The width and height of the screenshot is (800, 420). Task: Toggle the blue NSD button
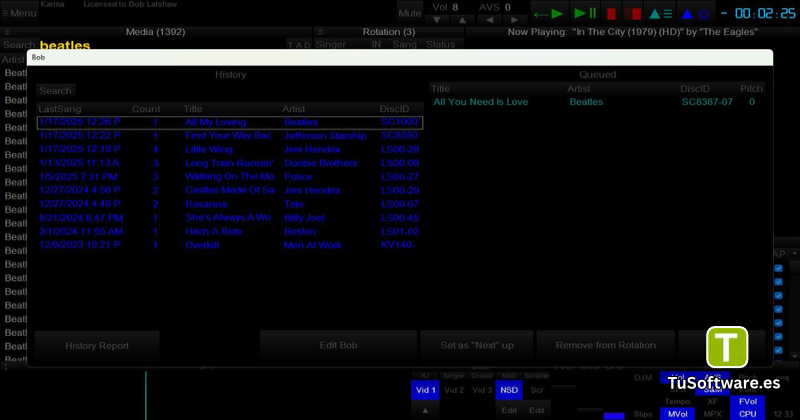[509, 390]
